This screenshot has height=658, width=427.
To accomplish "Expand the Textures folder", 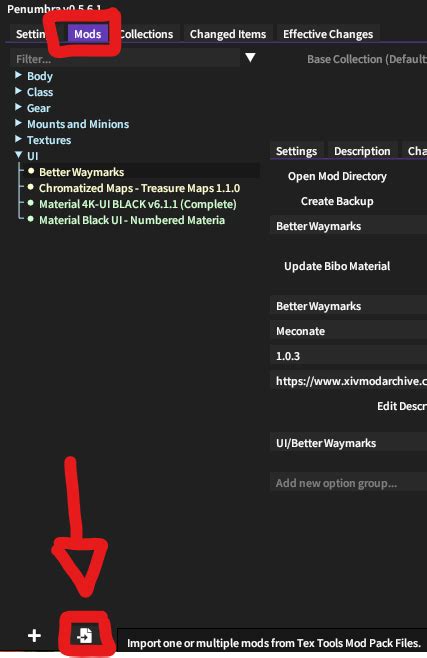I will [18, 139].
